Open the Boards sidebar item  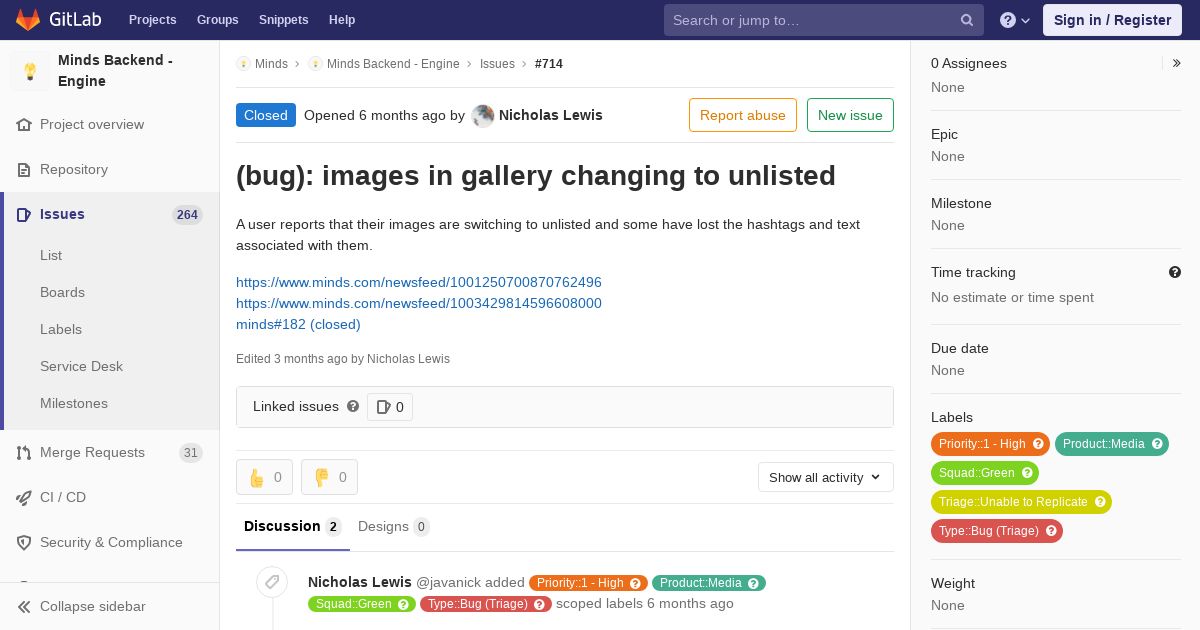pyautogui.click(x=62, y=293)
